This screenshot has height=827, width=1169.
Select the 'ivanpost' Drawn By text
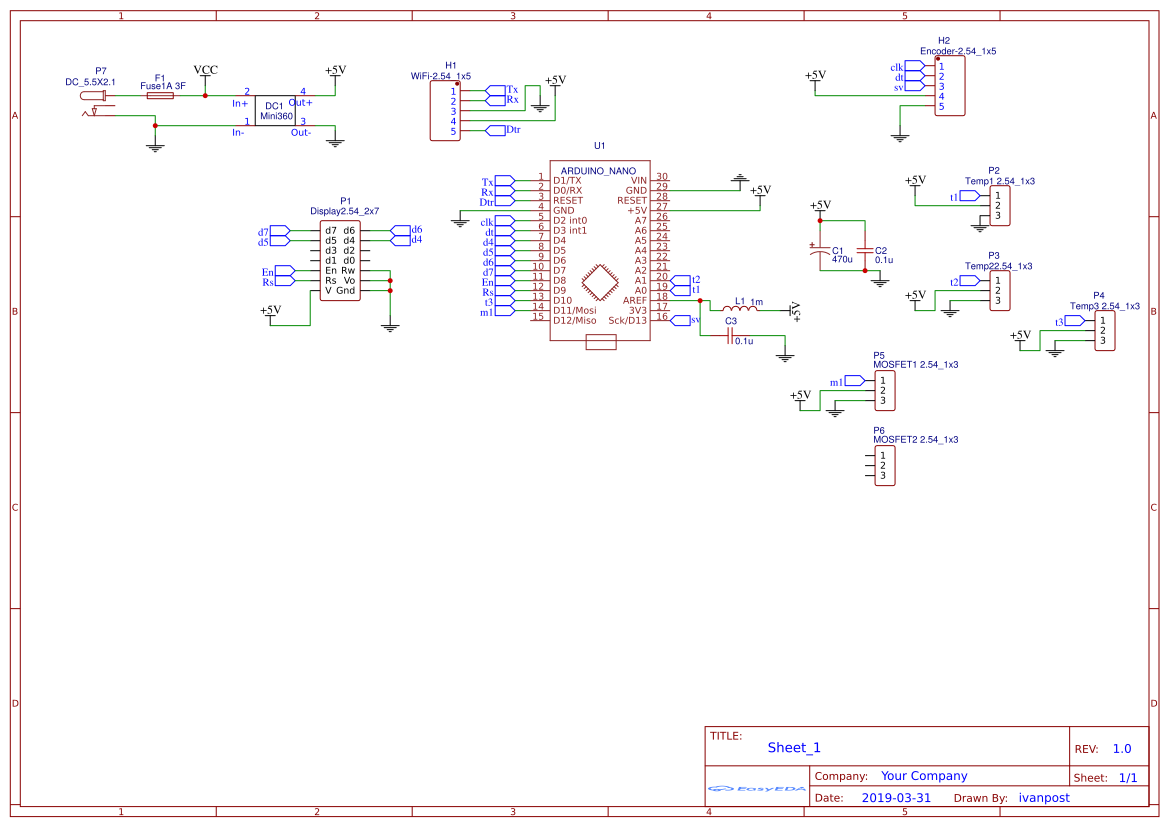tap(1044, 798)
